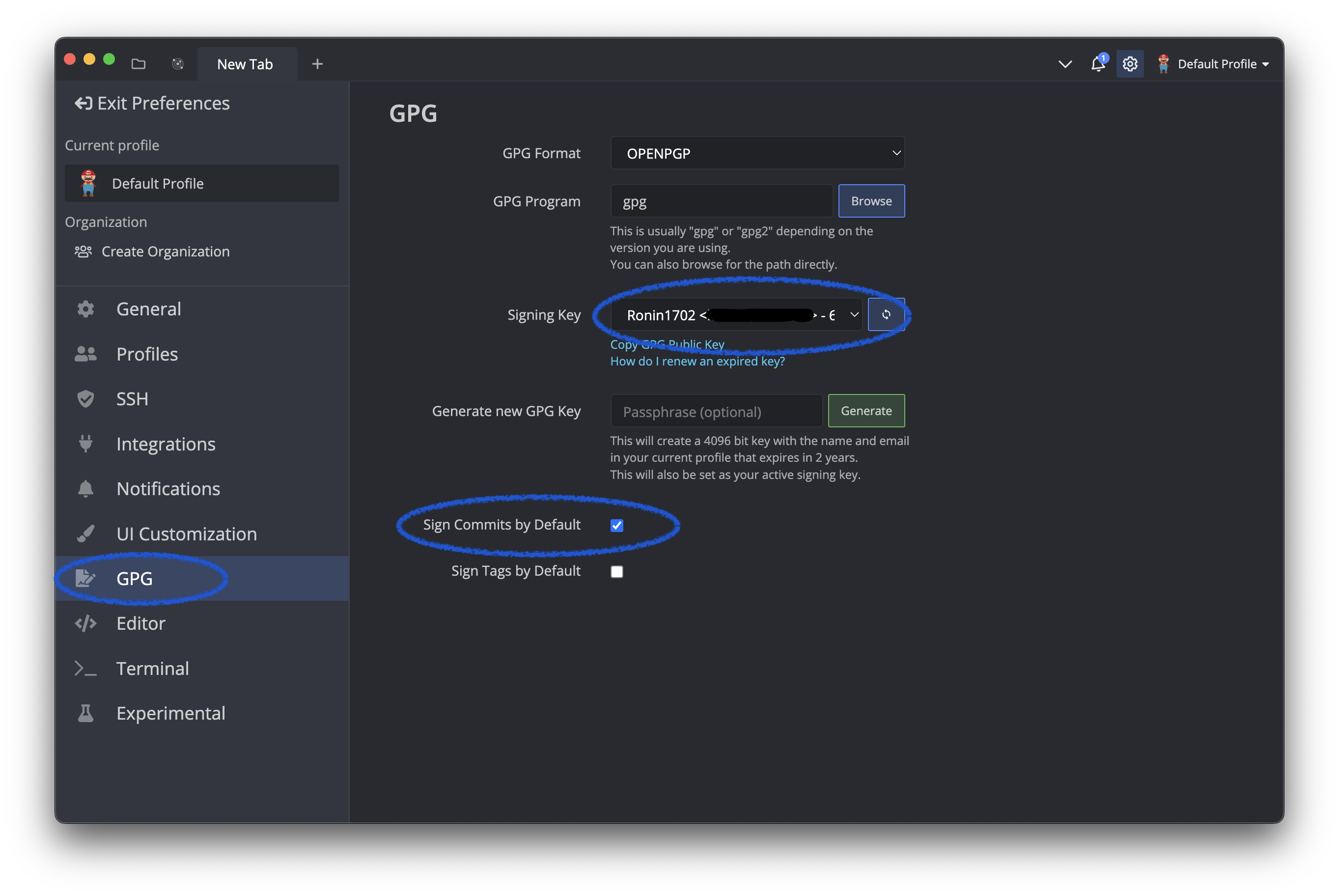
Task: Click the folder icon in title bar
Action: click(x=138, y=64)
